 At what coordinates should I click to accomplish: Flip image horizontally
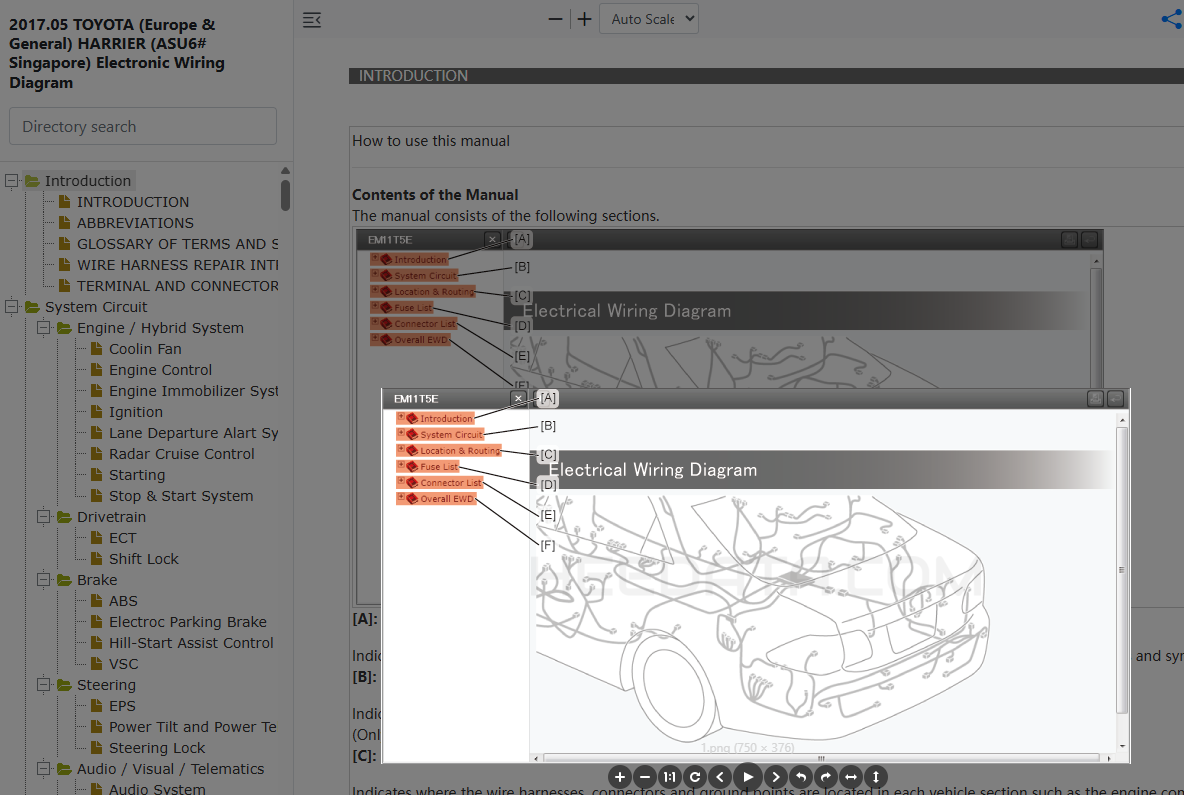click(x=851, y=777)
